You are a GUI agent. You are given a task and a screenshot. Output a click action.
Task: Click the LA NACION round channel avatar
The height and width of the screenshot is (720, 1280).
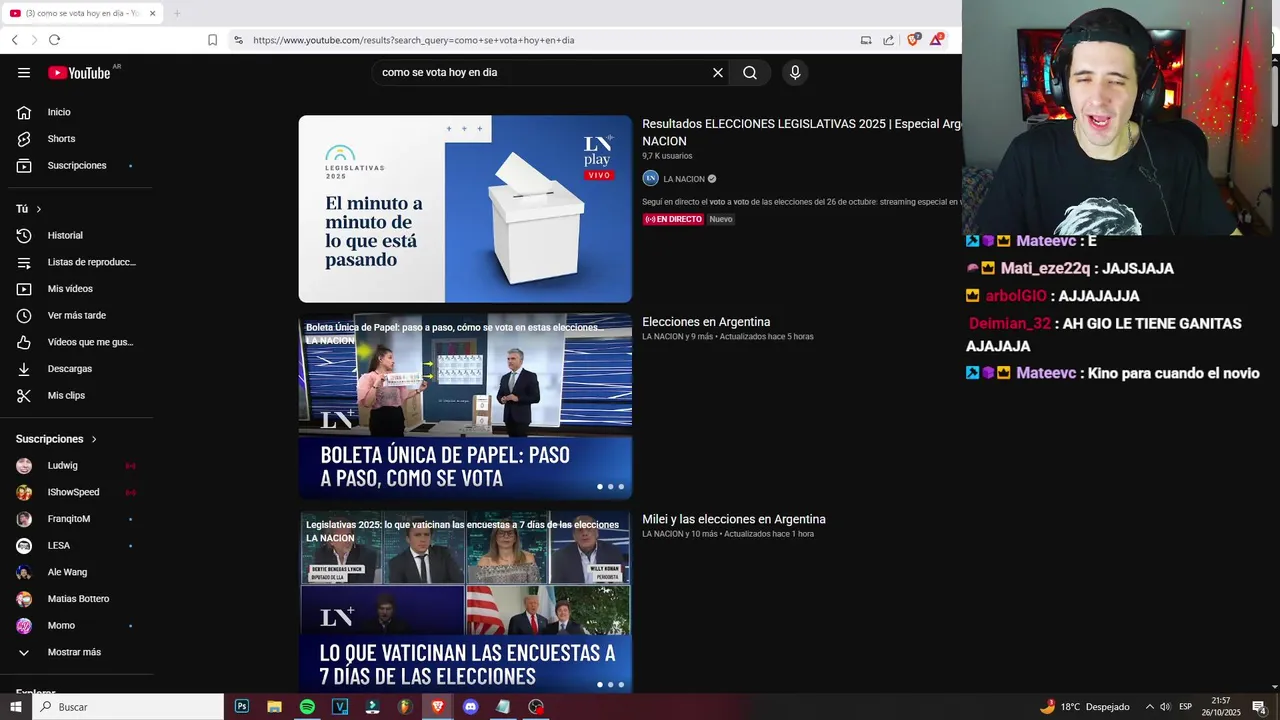650,178
